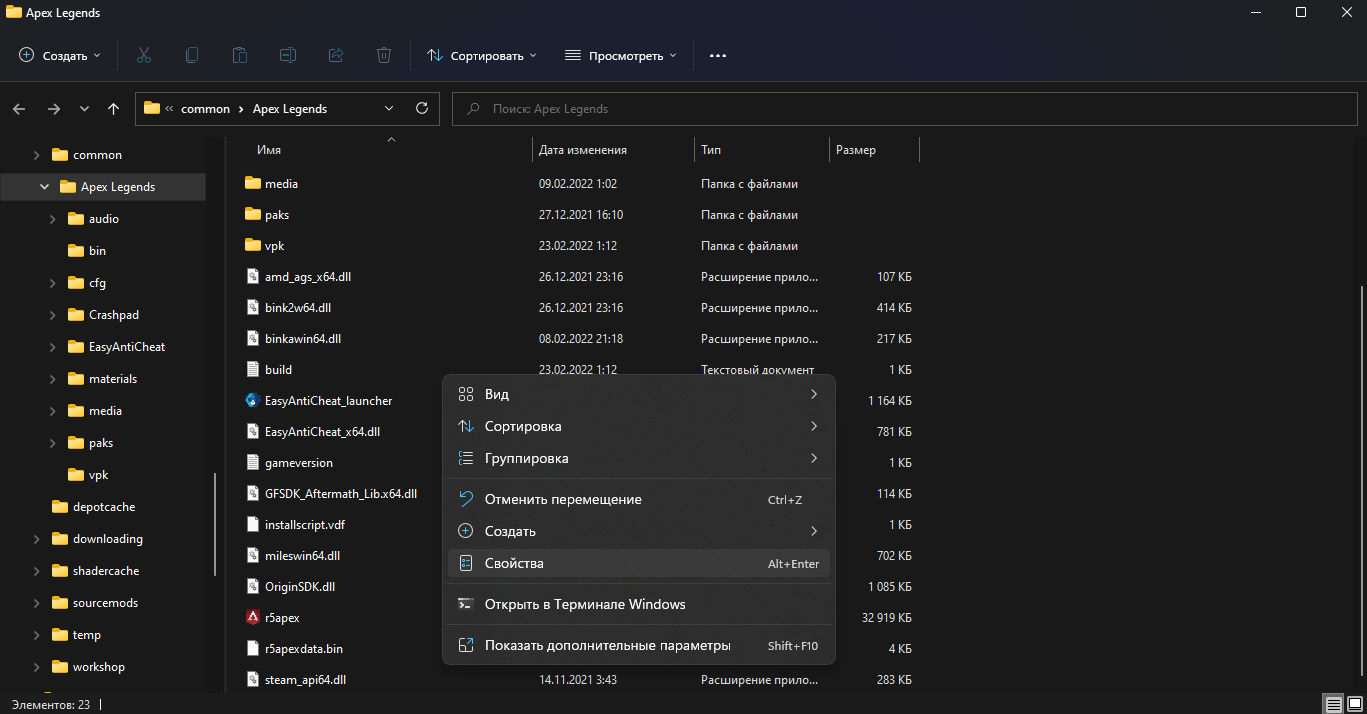Open the three-dots more options menu
This screenshot has width=1367, height=714.
coord(718,55)
